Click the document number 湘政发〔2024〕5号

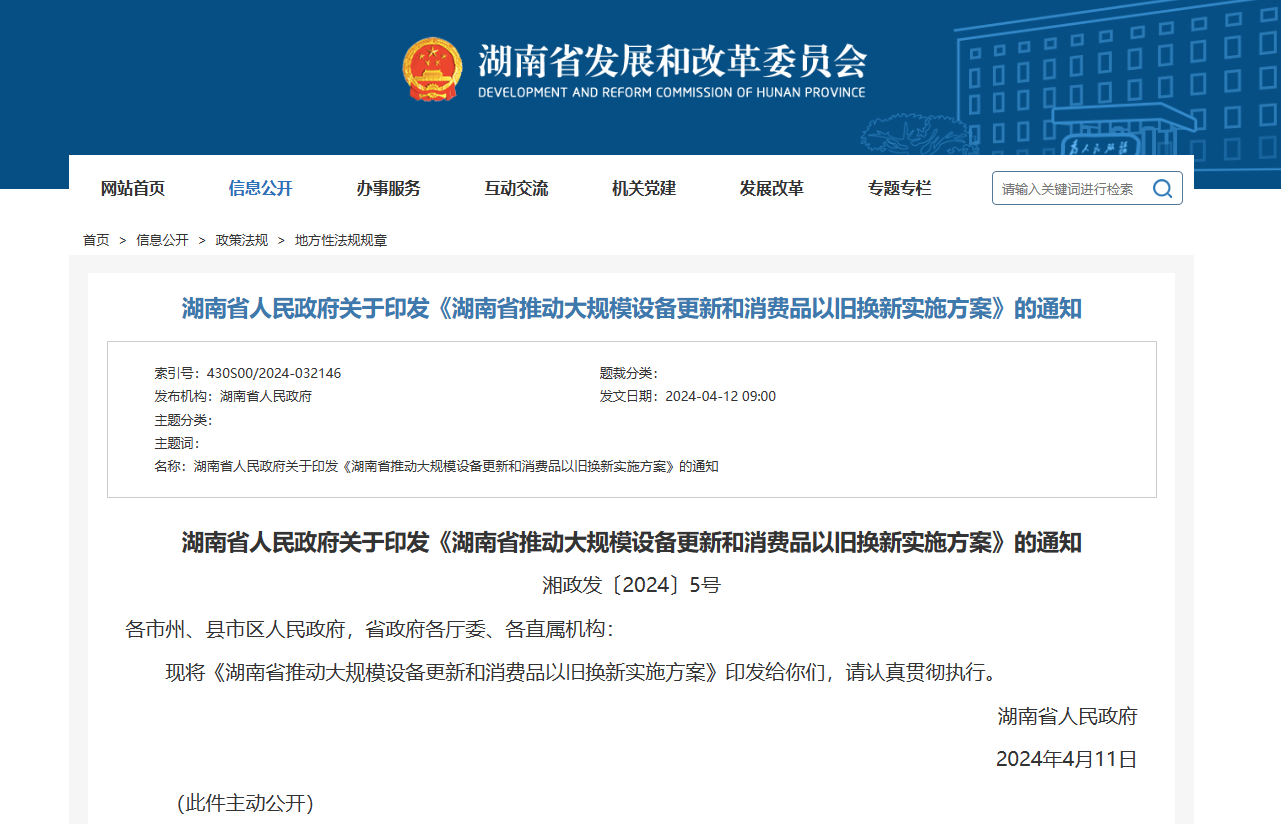coord(631,585)
